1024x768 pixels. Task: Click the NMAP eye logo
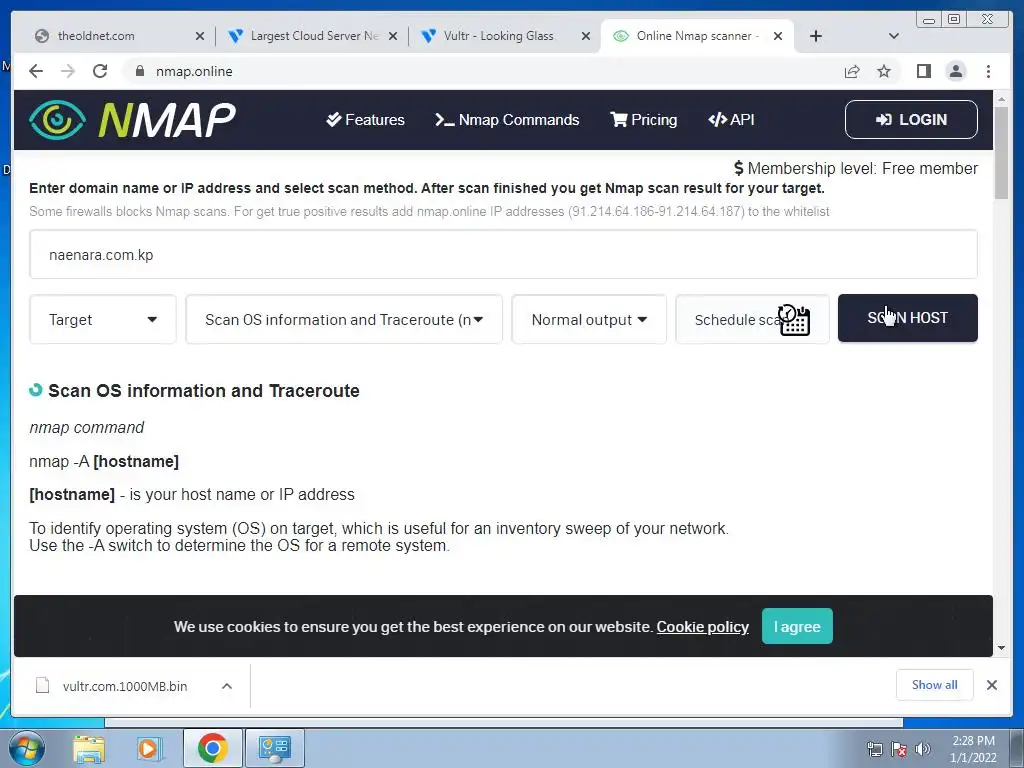pyautogui.click(x=57, y=120)
